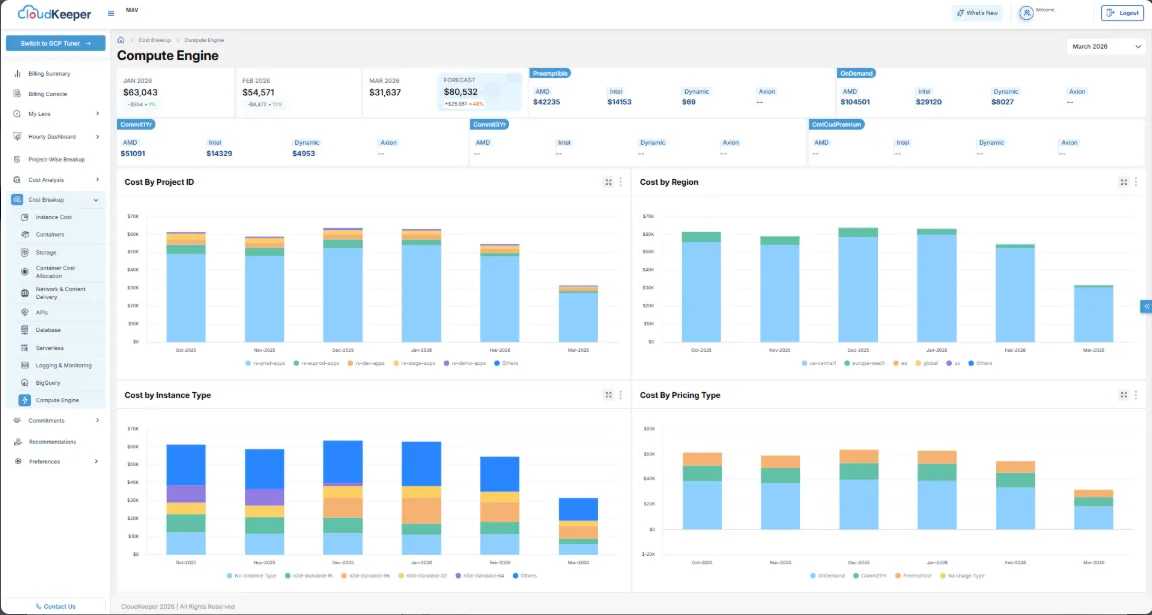
Task: Click the Contact Us link
Action: [55, 606]
